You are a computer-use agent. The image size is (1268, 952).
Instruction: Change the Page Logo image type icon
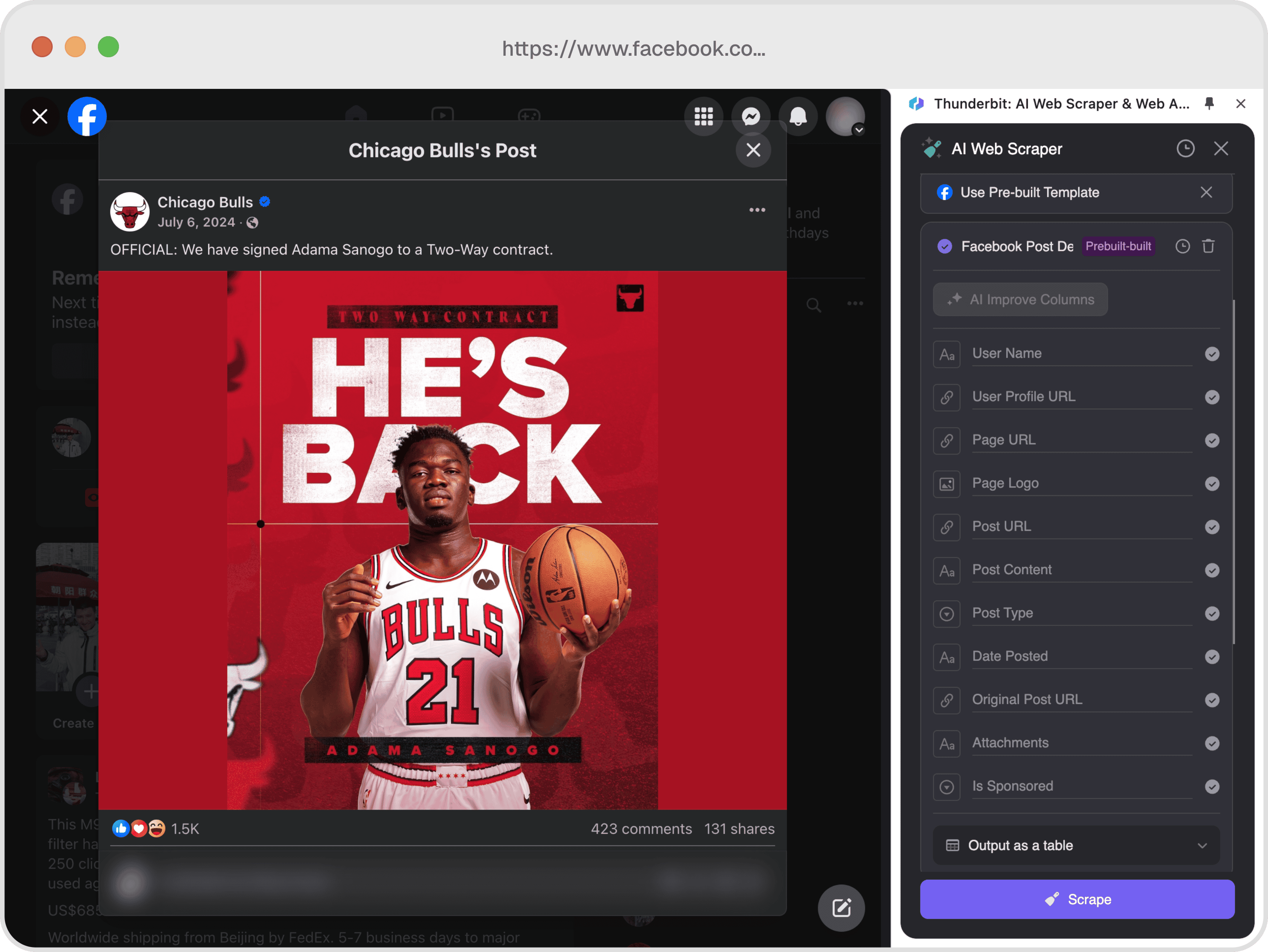click(x=947, y=484)
